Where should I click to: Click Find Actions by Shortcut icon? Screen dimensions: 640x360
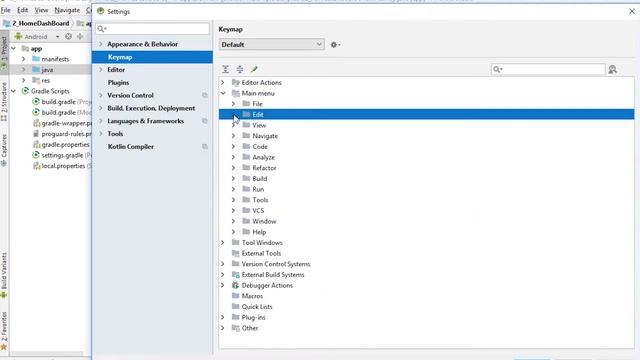[x=612, y=70]
